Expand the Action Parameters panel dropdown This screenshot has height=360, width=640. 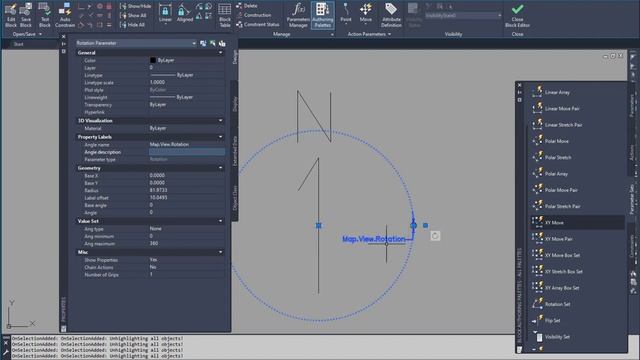coord(369,34)
